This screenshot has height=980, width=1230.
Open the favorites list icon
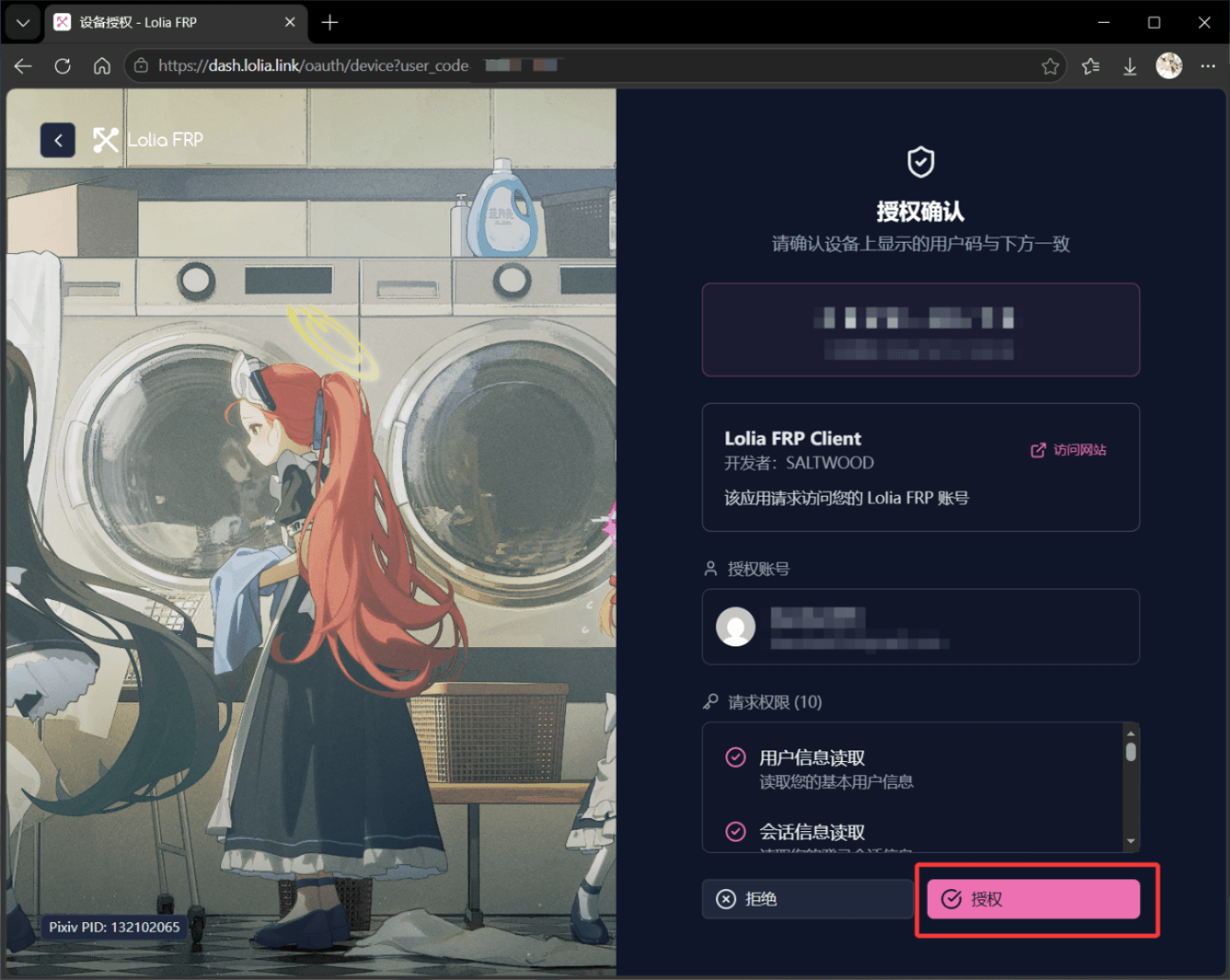(1091, 66)
